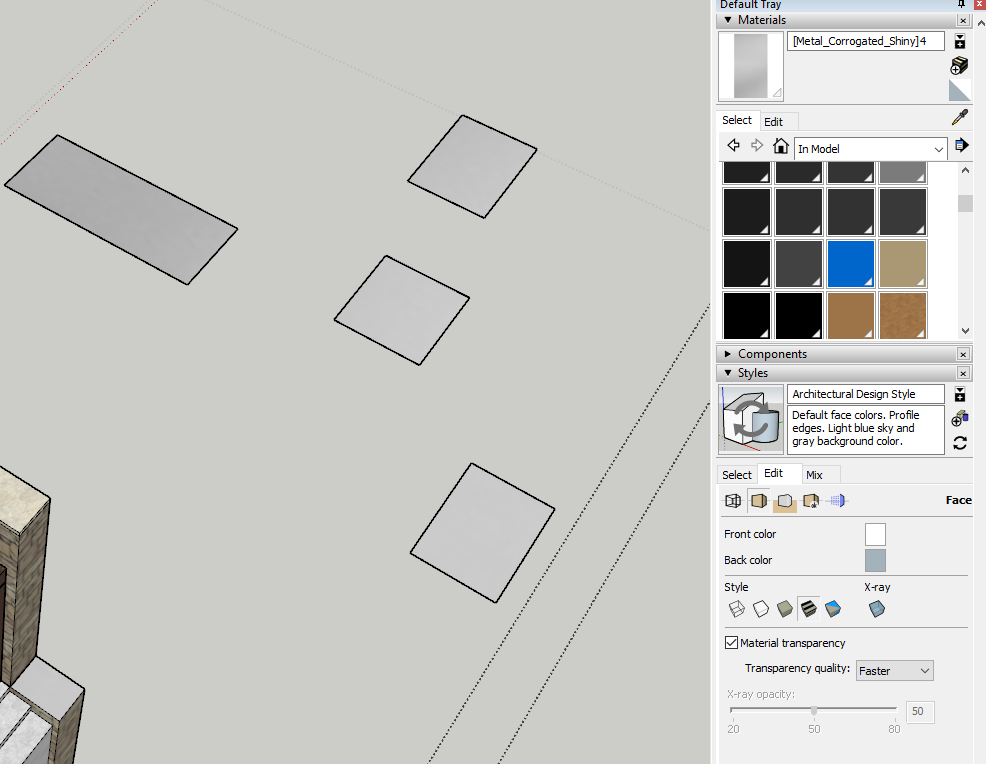986x764 pixels.
Task: Select the long rectangular face in model
Action: pyautogui.click(x=121, y=209)
